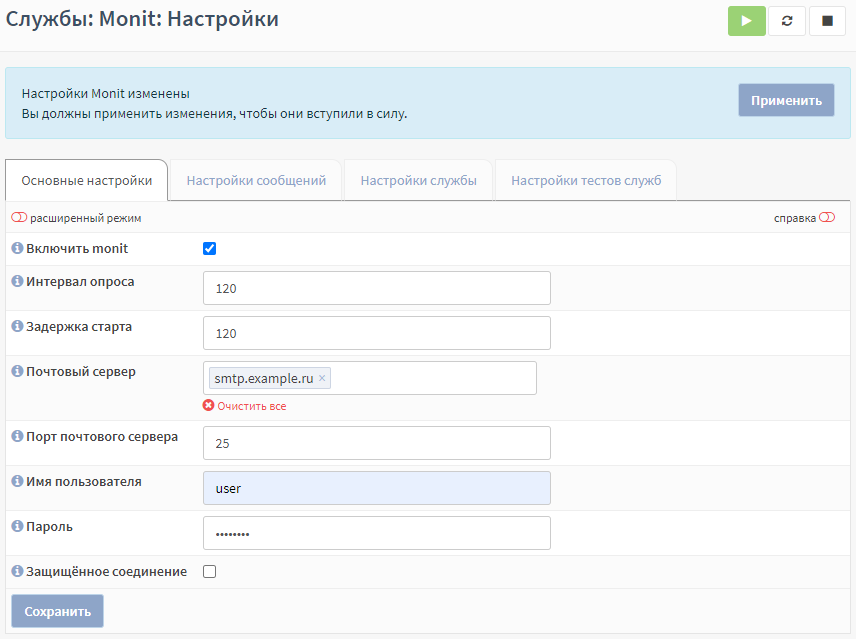Stop the Monit service with stop icon
Screen dimensions: 856x639
coord(827,21)
